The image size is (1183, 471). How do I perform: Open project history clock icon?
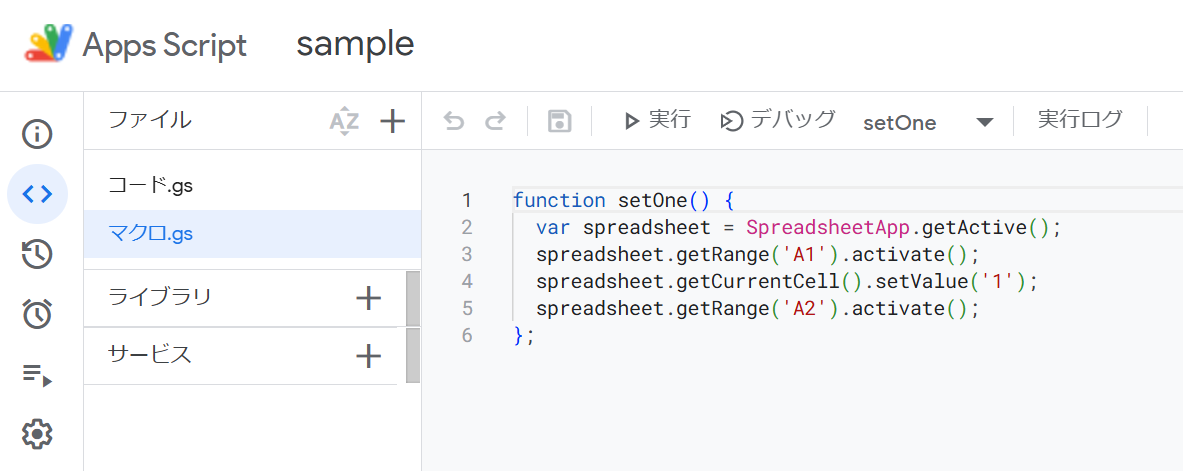click(37, 254)
